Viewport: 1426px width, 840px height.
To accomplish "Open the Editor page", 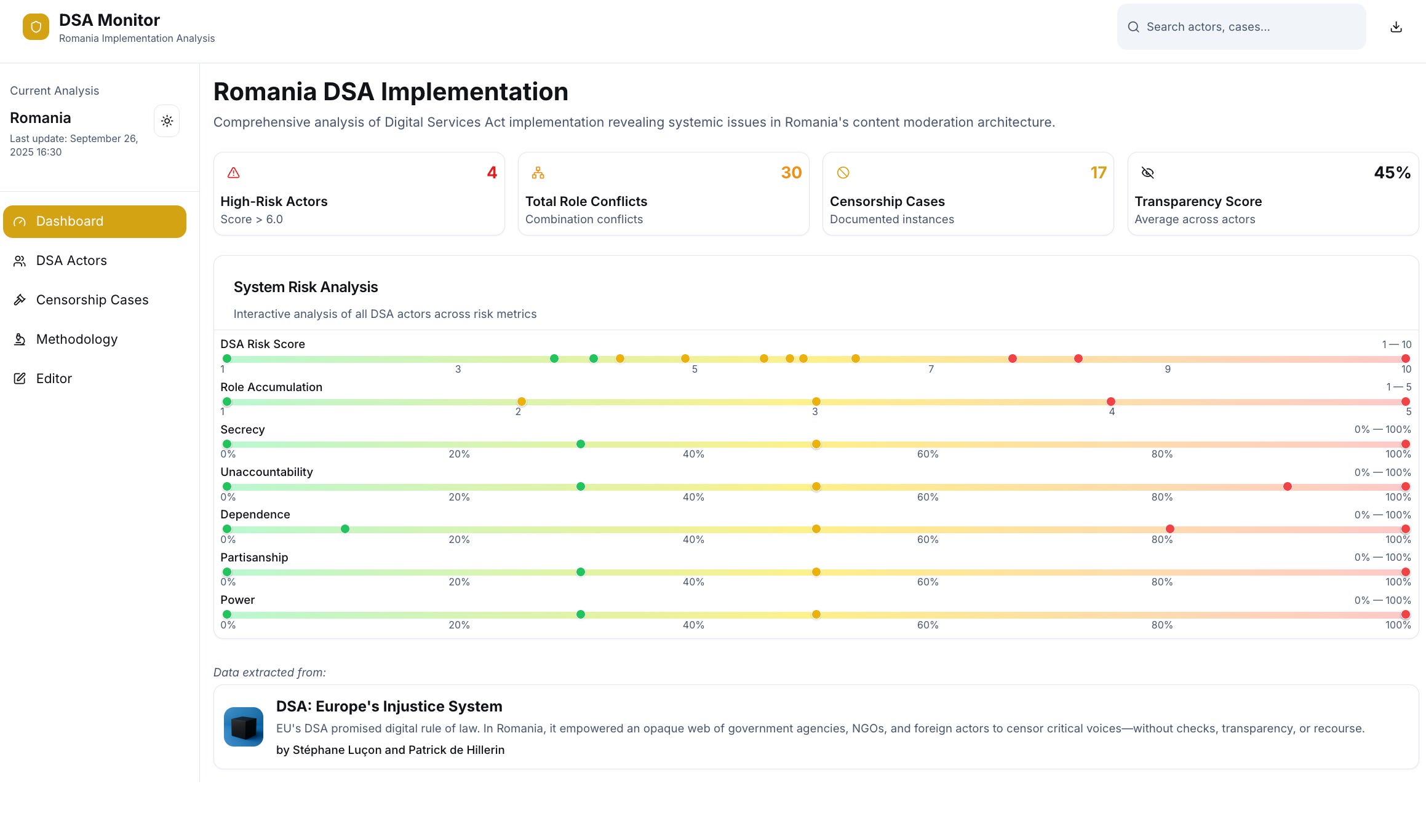I will pyautogui.click(x=95, y=379).
